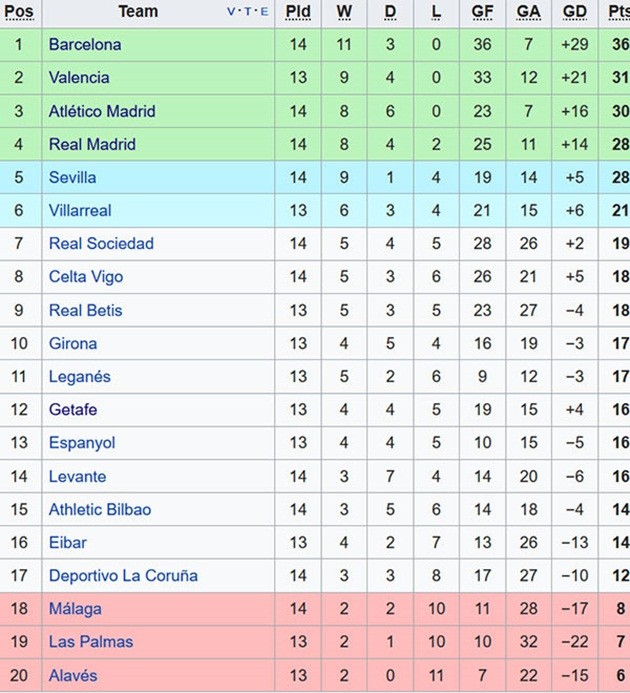Image resolution: width=630 pixels, height=693 pixels.
Task: Click the Girona link
Action: coord(73,343)
